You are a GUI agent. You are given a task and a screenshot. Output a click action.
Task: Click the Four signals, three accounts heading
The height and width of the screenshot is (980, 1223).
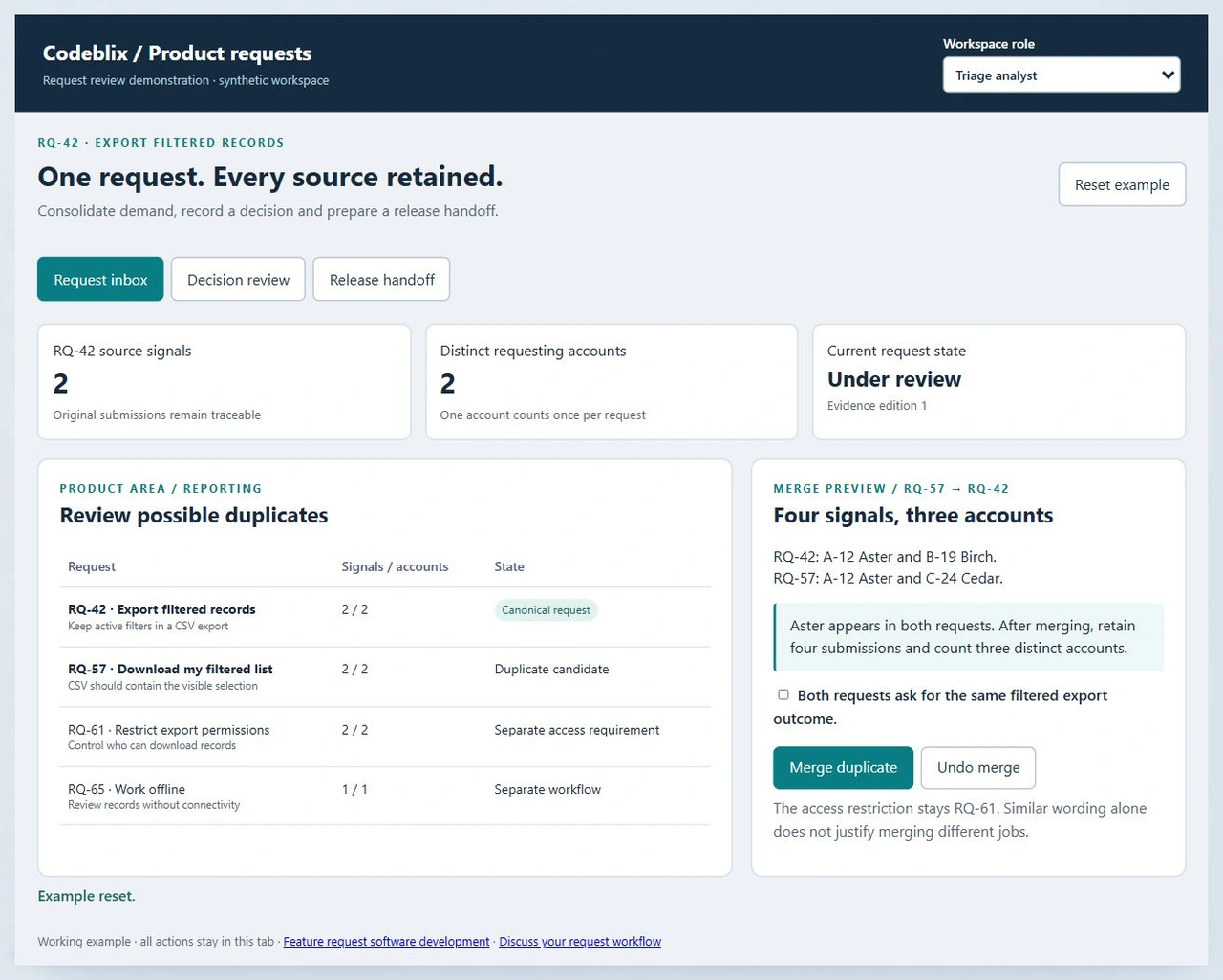[913, 516]
